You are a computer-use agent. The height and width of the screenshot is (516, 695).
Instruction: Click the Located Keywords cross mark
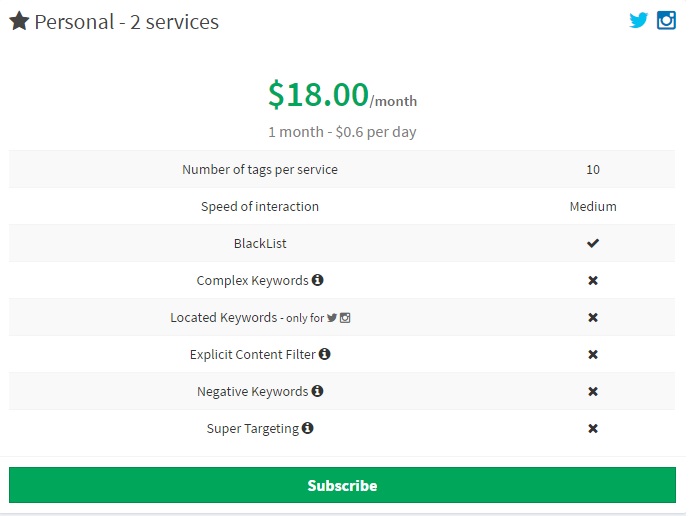[x=593, y=318]
